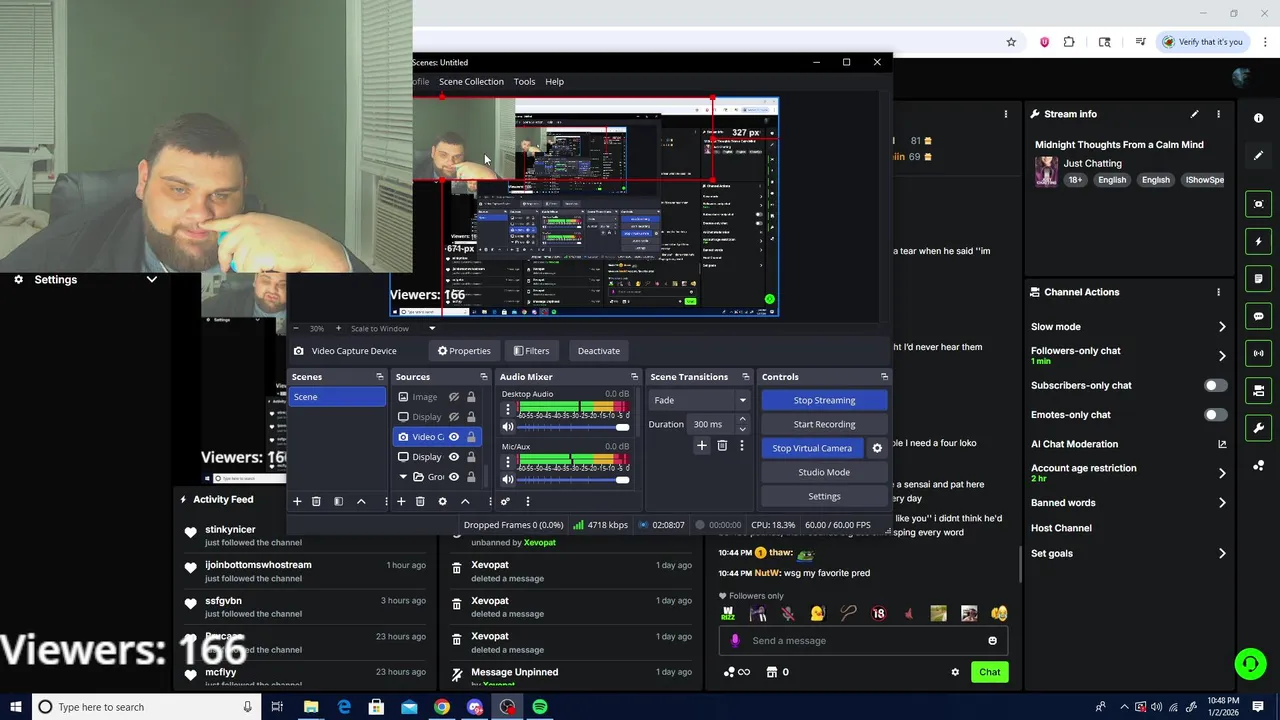
Task: Click the Windows search box on the taskbar
Action: point(145,707)
